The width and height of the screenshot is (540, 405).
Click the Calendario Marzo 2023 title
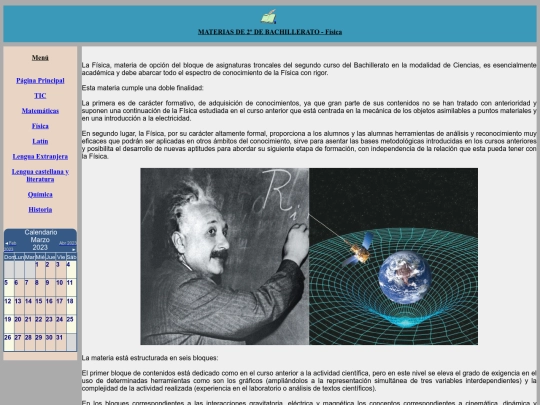tap(40, 240)
